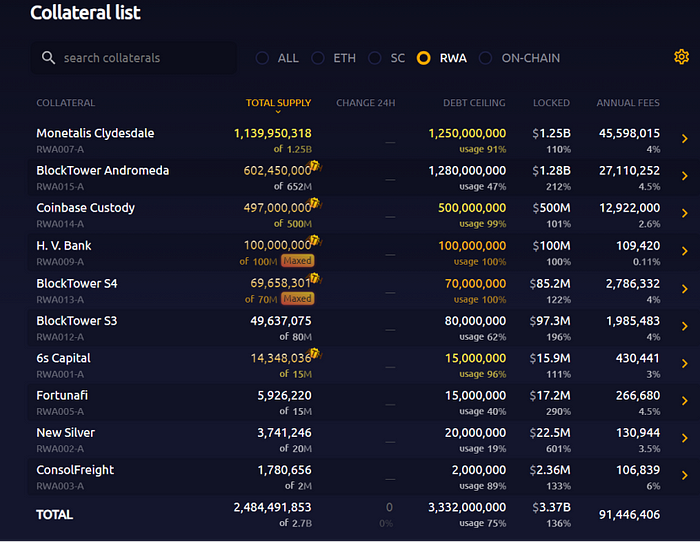This screenshot has width=700, height=542.
Task: Select the ALL filter radio button
Action: pos(262,58)
